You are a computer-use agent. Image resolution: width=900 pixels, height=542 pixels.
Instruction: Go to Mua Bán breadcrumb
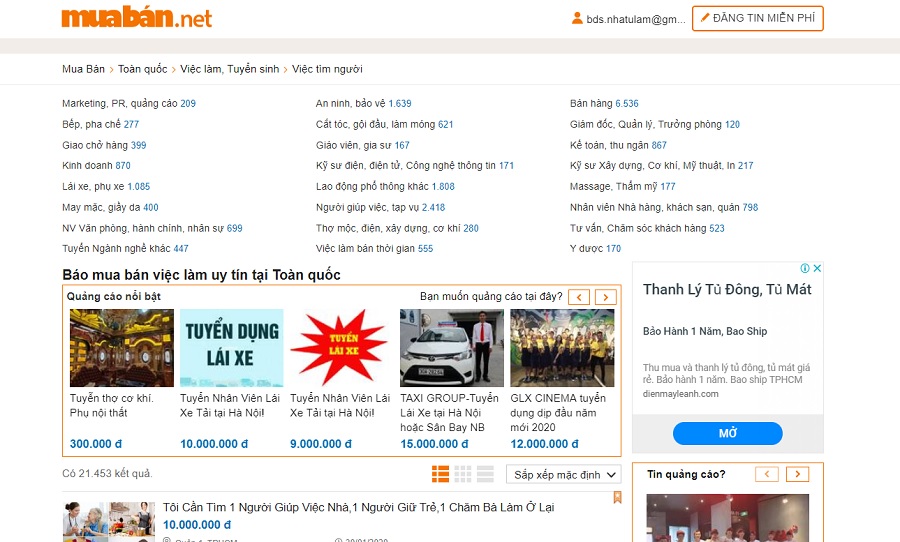[83, 69]
